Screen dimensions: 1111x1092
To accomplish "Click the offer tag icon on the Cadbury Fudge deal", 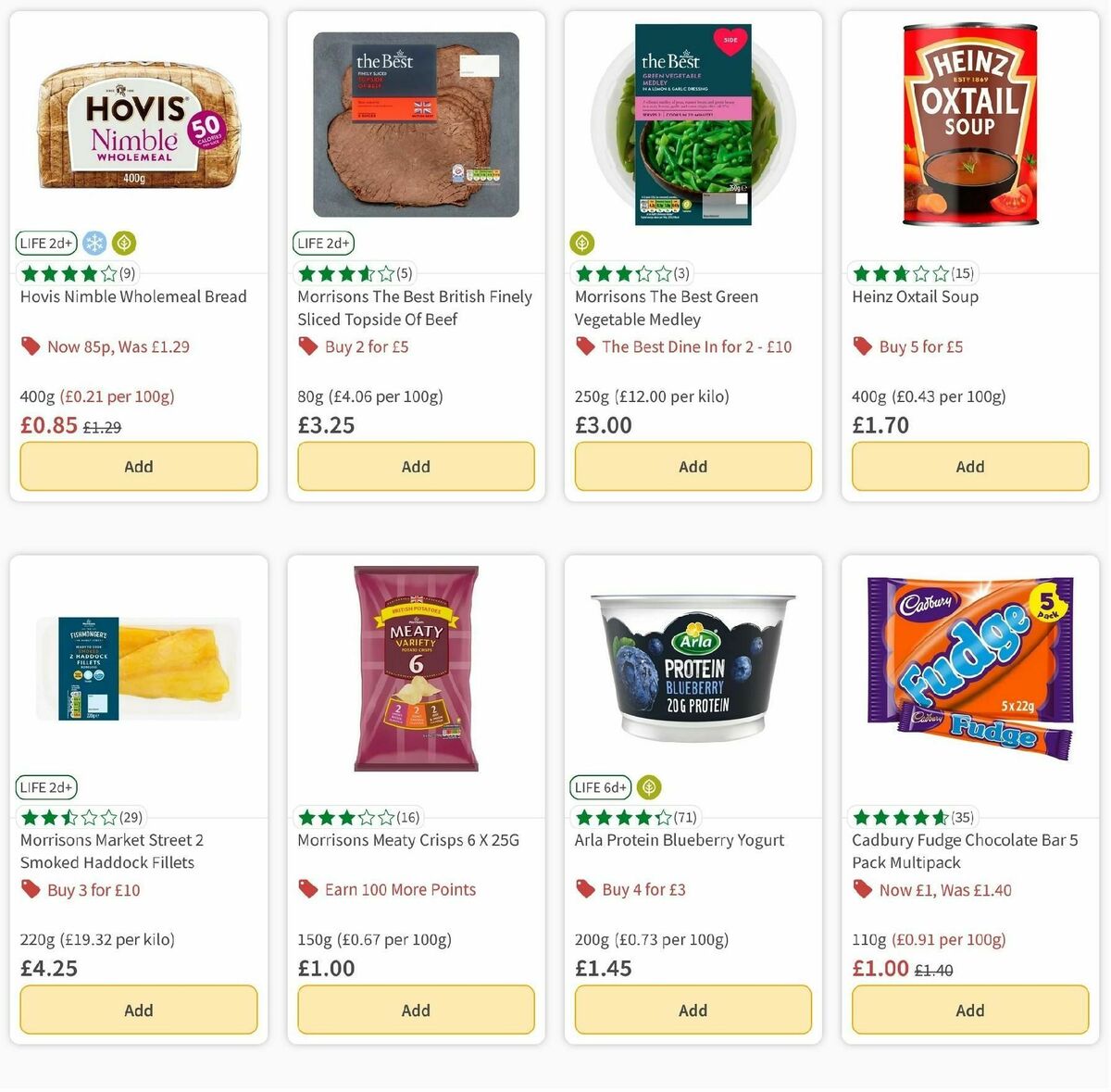I will [x=862, y=889].
